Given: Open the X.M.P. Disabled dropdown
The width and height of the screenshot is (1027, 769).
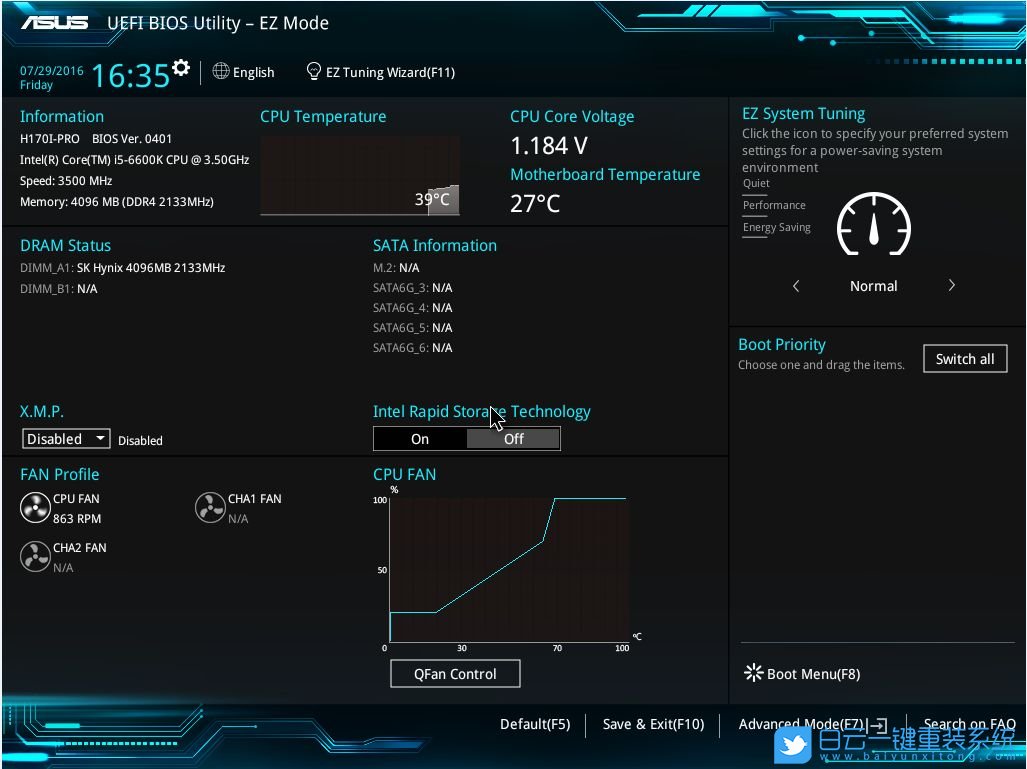Looking at the screenshot, I should (x=67, y=439).
